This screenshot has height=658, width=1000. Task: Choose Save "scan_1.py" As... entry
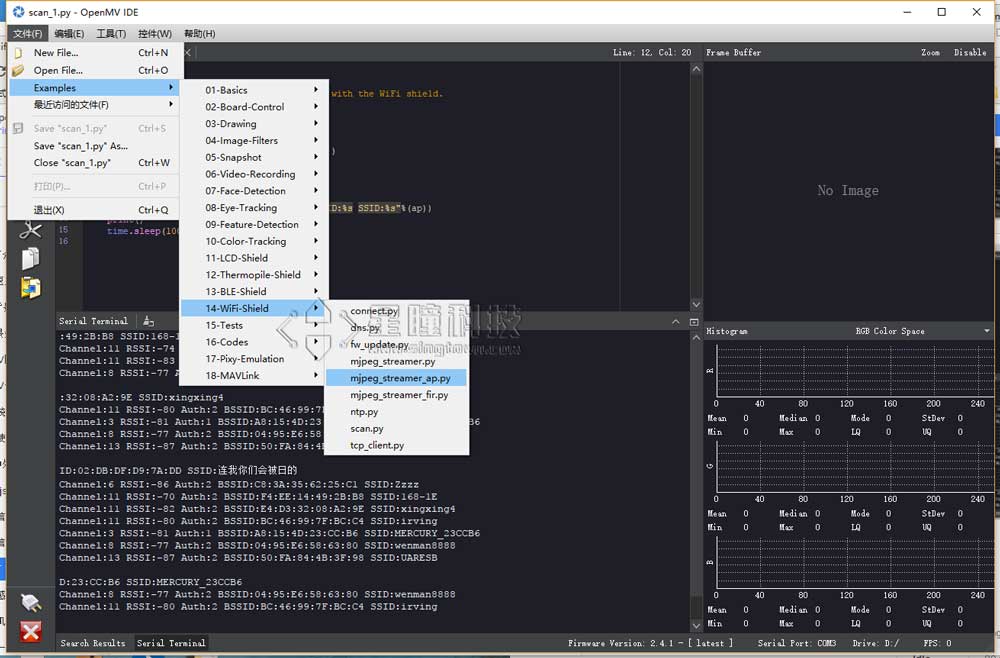click(x=94, y=146)
